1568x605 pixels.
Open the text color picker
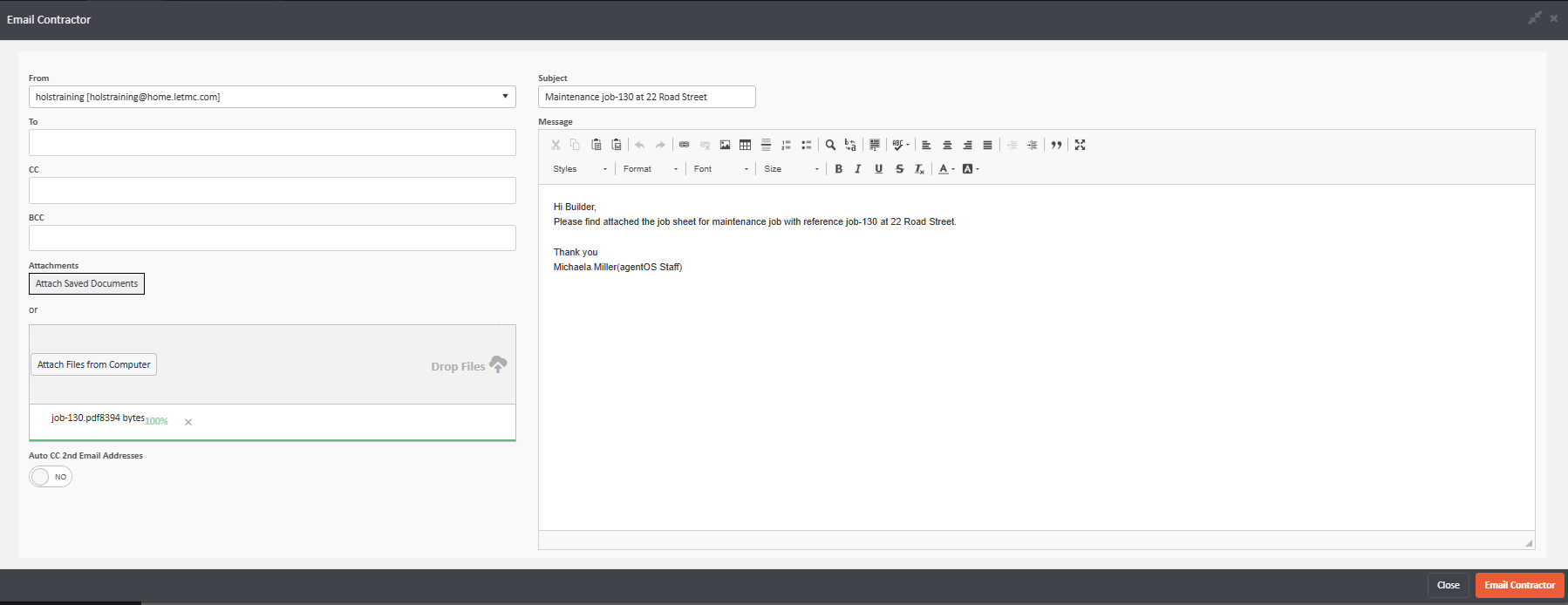coord(945,169)
